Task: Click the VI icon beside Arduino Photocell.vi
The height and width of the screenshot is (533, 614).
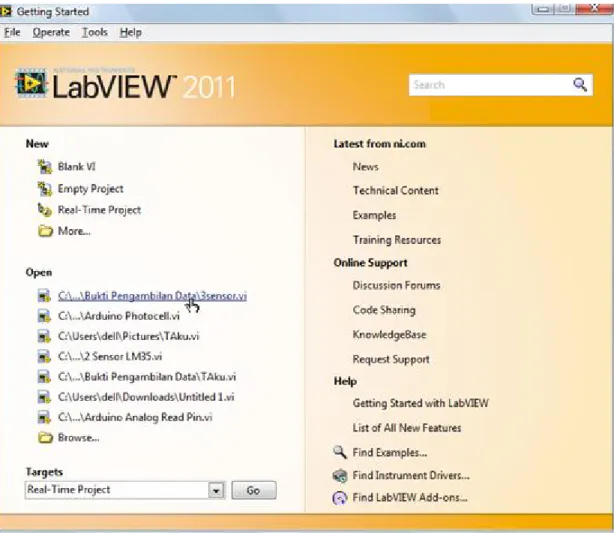Action: [44, 316]
